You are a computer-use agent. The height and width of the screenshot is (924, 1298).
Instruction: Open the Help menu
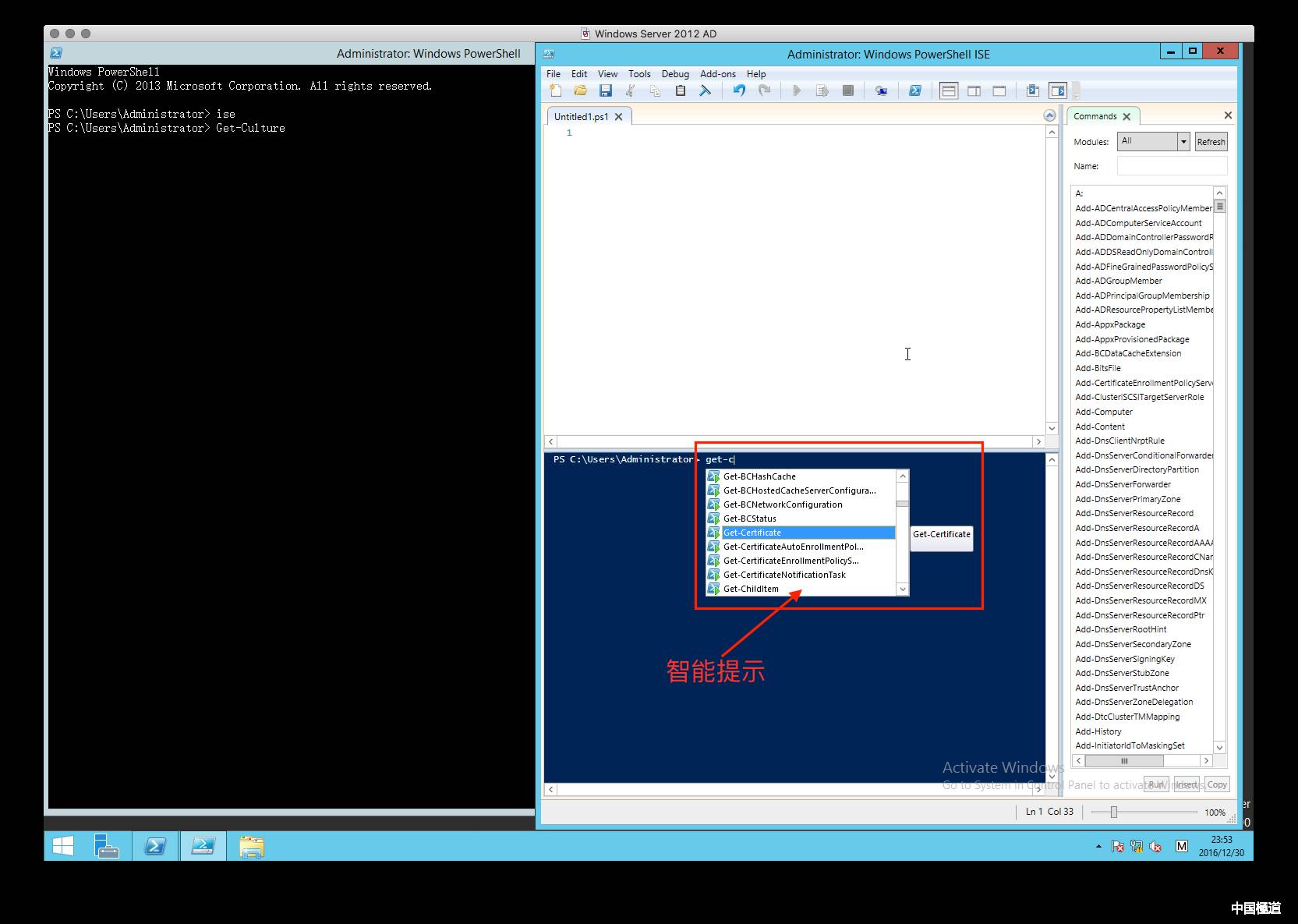point(756,74)
